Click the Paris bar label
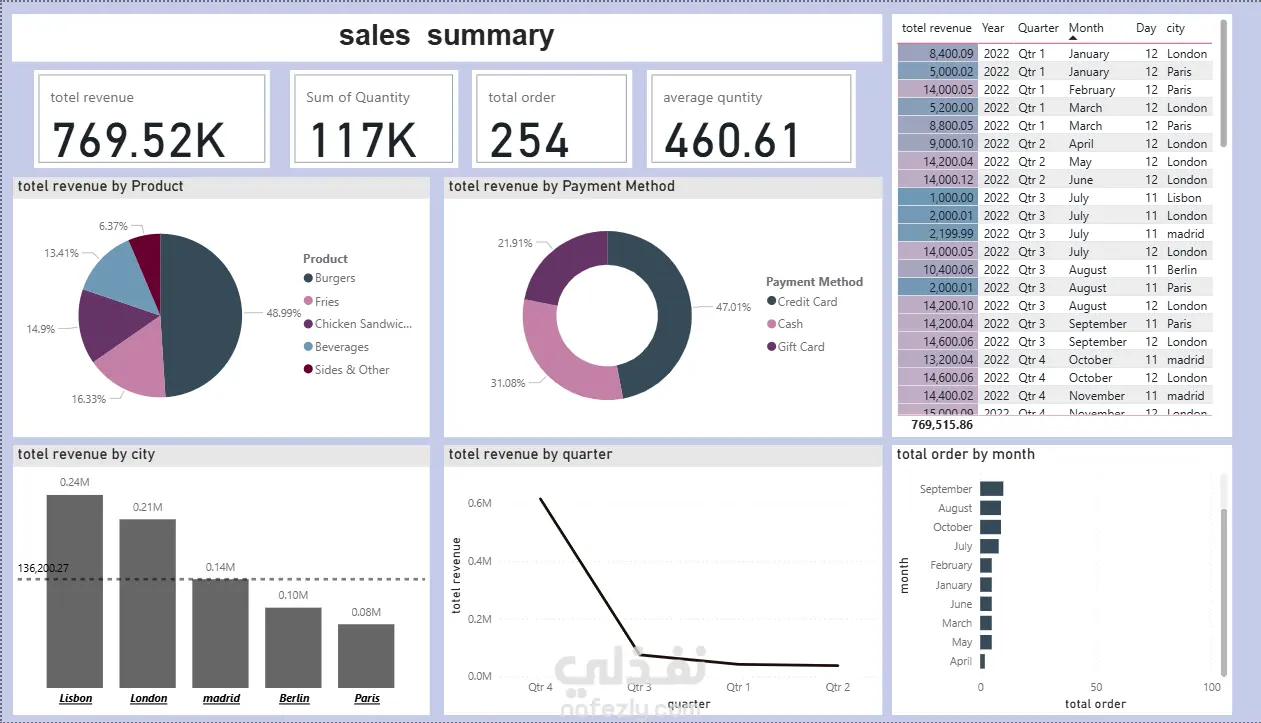Image resolution: width=1261 pixels, height=723 pixels. pyautogui.click(x=366, y=698)
